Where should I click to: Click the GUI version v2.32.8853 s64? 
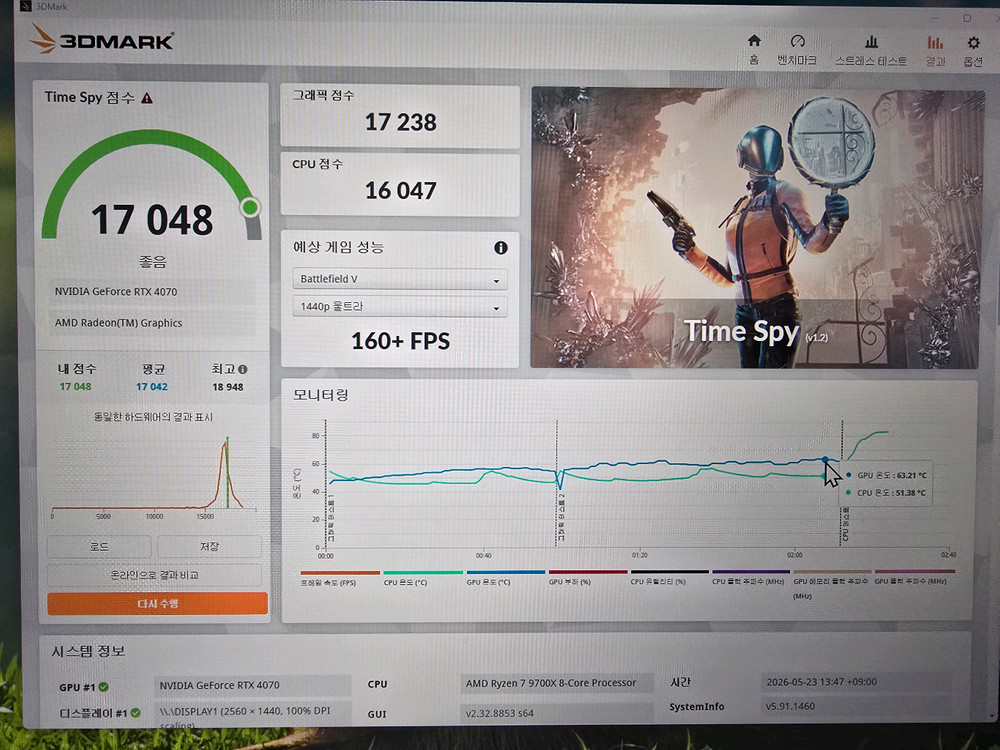pyautogui.click(x=556, y=713)
